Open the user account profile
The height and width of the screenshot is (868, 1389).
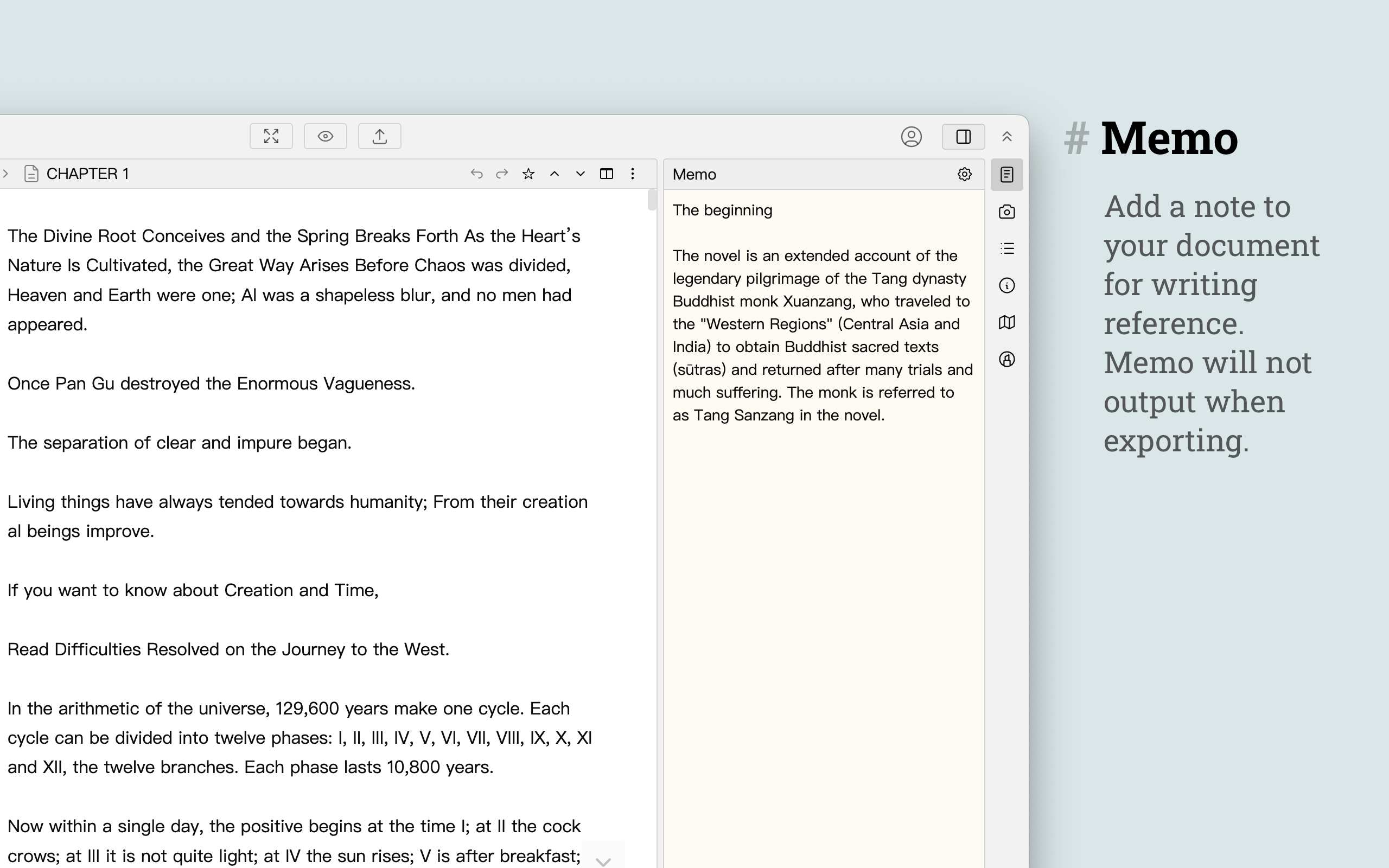coord(911,137)
